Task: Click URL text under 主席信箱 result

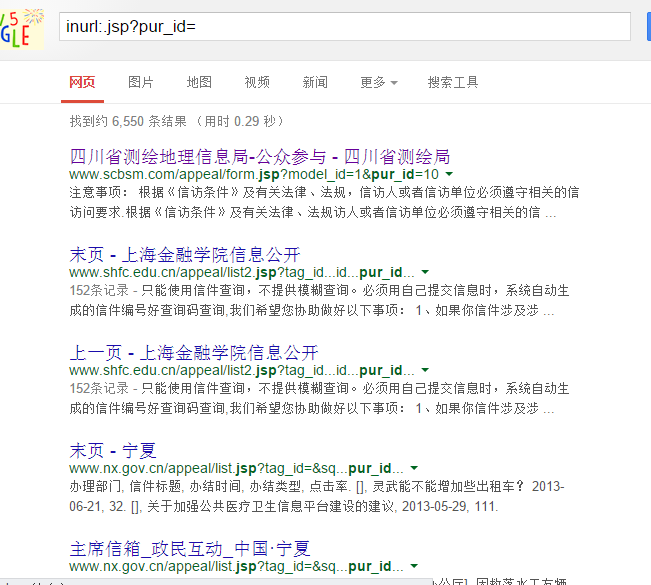Action: pos(236,566)
